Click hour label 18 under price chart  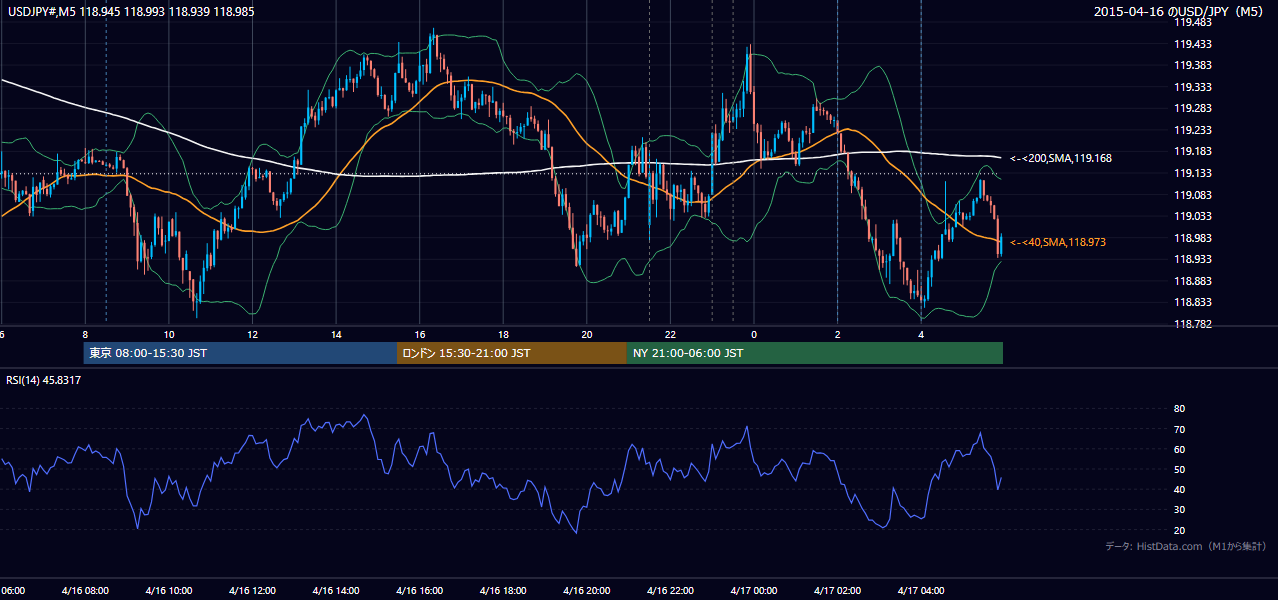[x=503, y=334]
